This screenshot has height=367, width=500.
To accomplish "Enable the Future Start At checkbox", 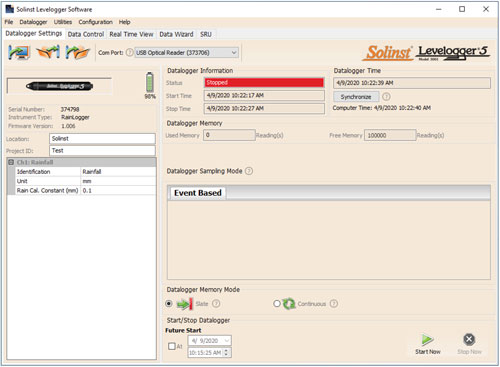I will click(172, 346).
